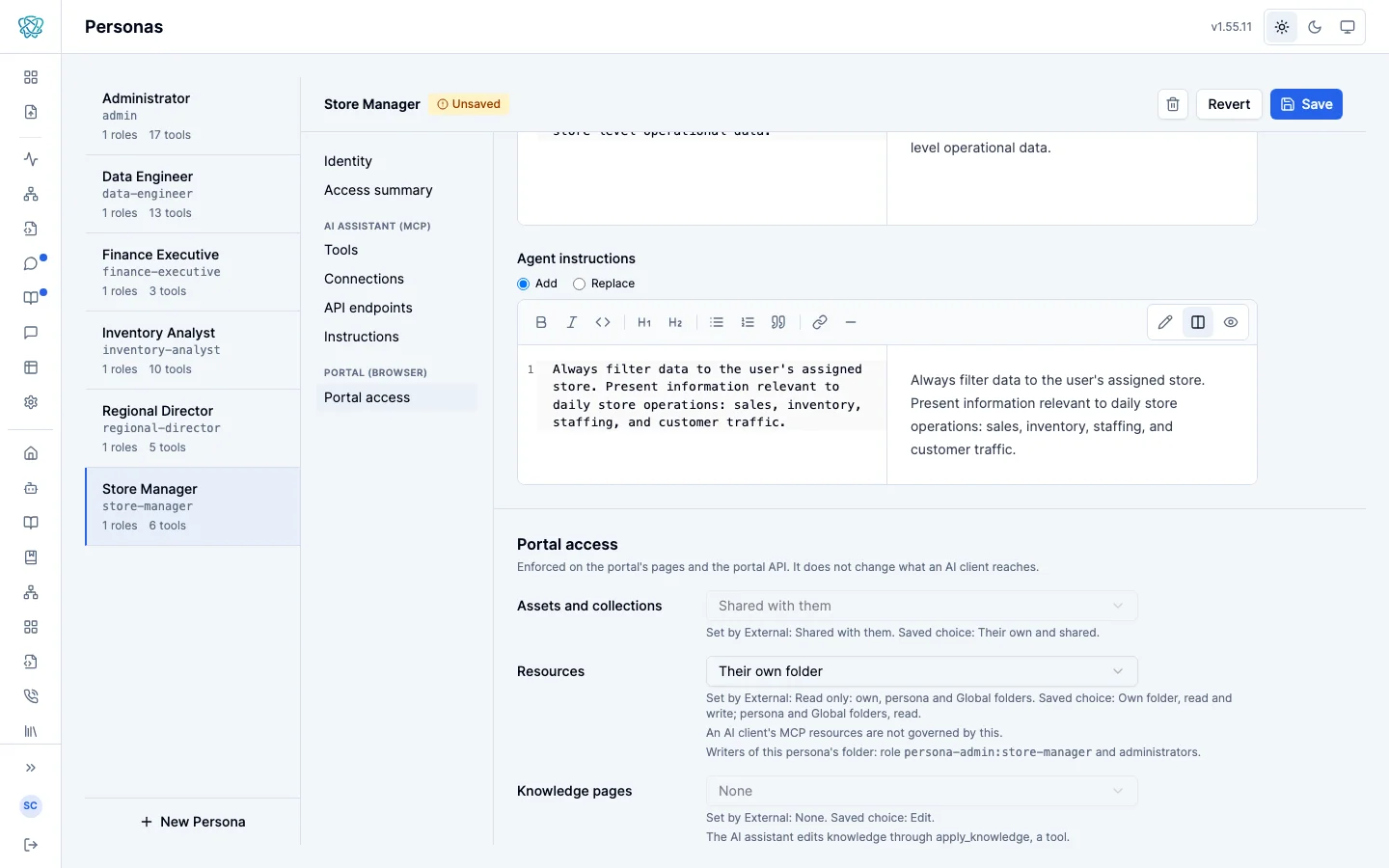Viewport: 1389px width, 868px height.
Task: Switch to the system theme monitor toggle
Action: [x=1348, y=27]
